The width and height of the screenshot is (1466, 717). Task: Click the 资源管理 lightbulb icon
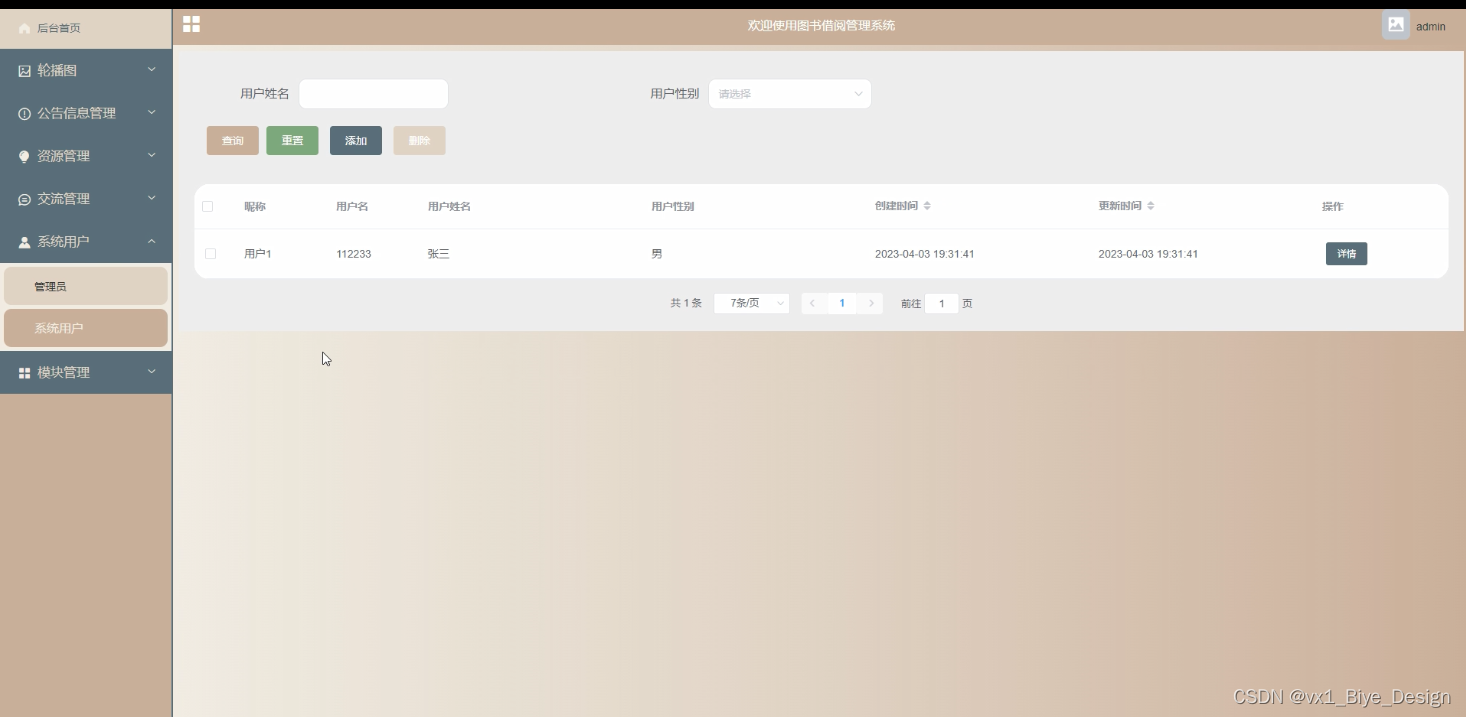coord(25,157)
